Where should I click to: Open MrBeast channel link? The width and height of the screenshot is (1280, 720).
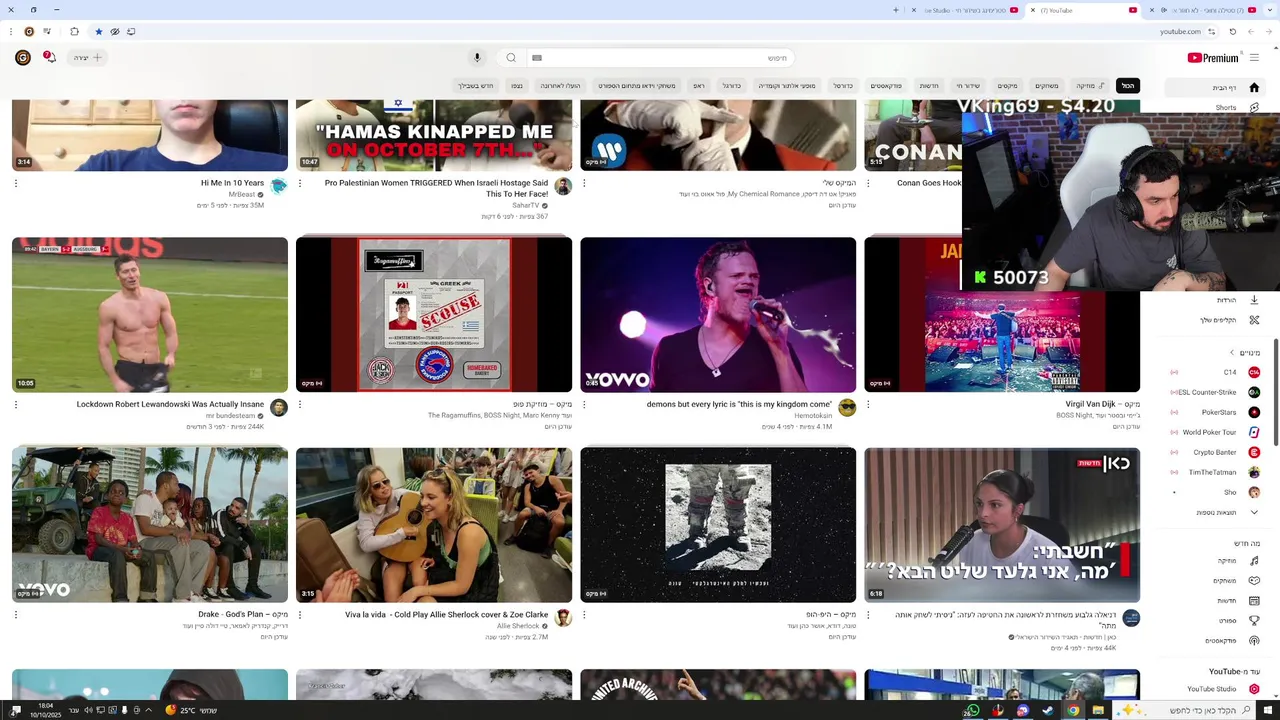point(241,195)
